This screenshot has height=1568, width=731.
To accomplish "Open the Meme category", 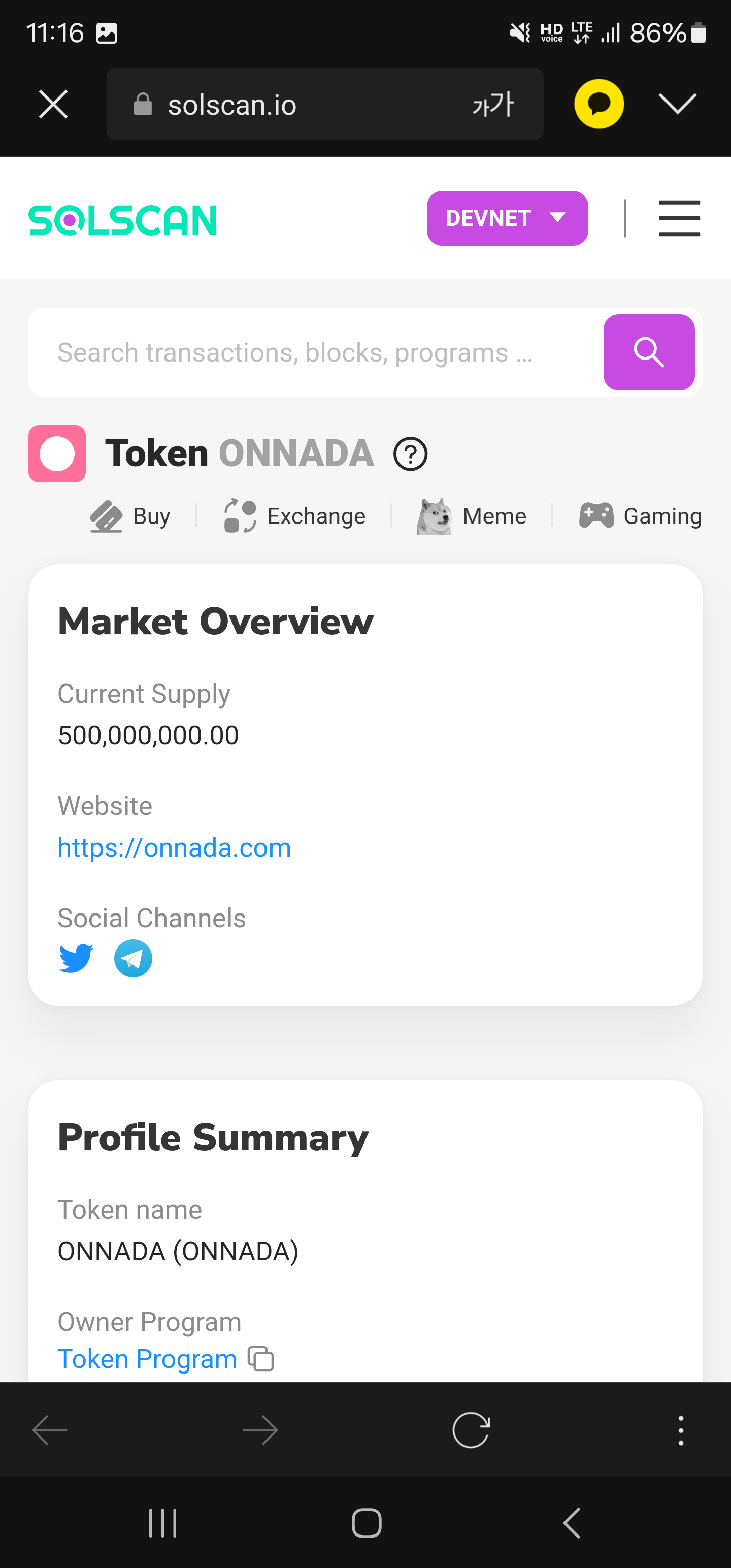I will 472,516.
